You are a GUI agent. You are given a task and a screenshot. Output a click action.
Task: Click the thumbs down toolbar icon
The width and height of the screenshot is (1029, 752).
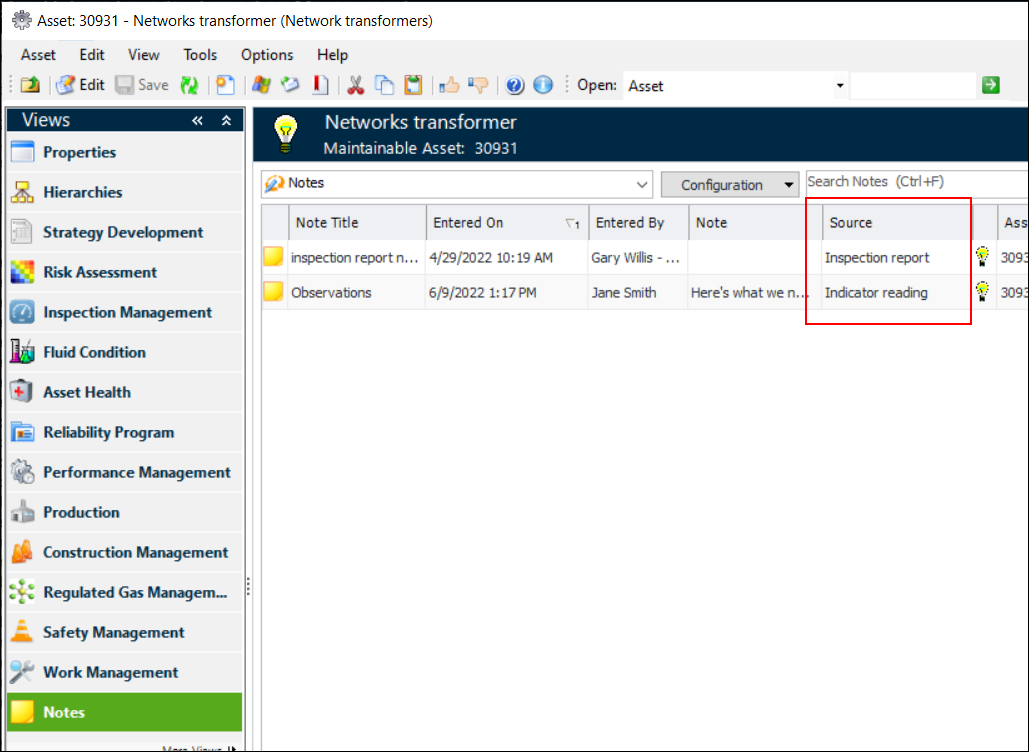pos(479,85)
